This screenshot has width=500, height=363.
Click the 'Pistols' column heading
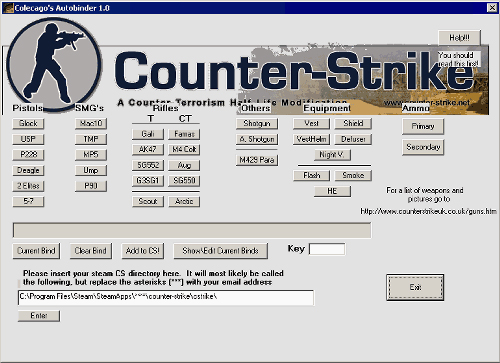[x=28, y=108]
